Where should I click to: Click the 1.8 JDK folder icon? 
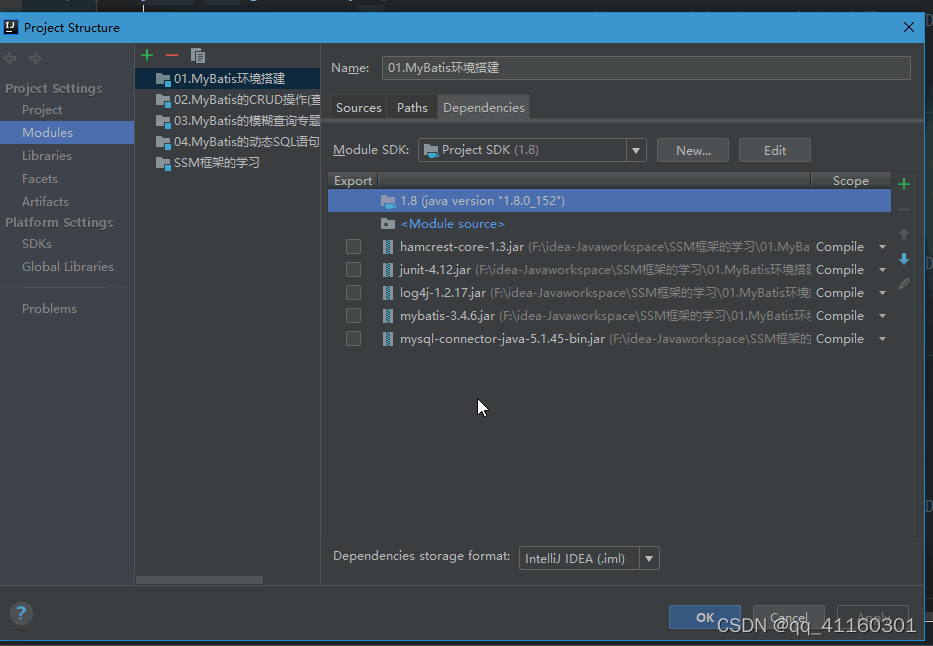[x=388, y=201]
